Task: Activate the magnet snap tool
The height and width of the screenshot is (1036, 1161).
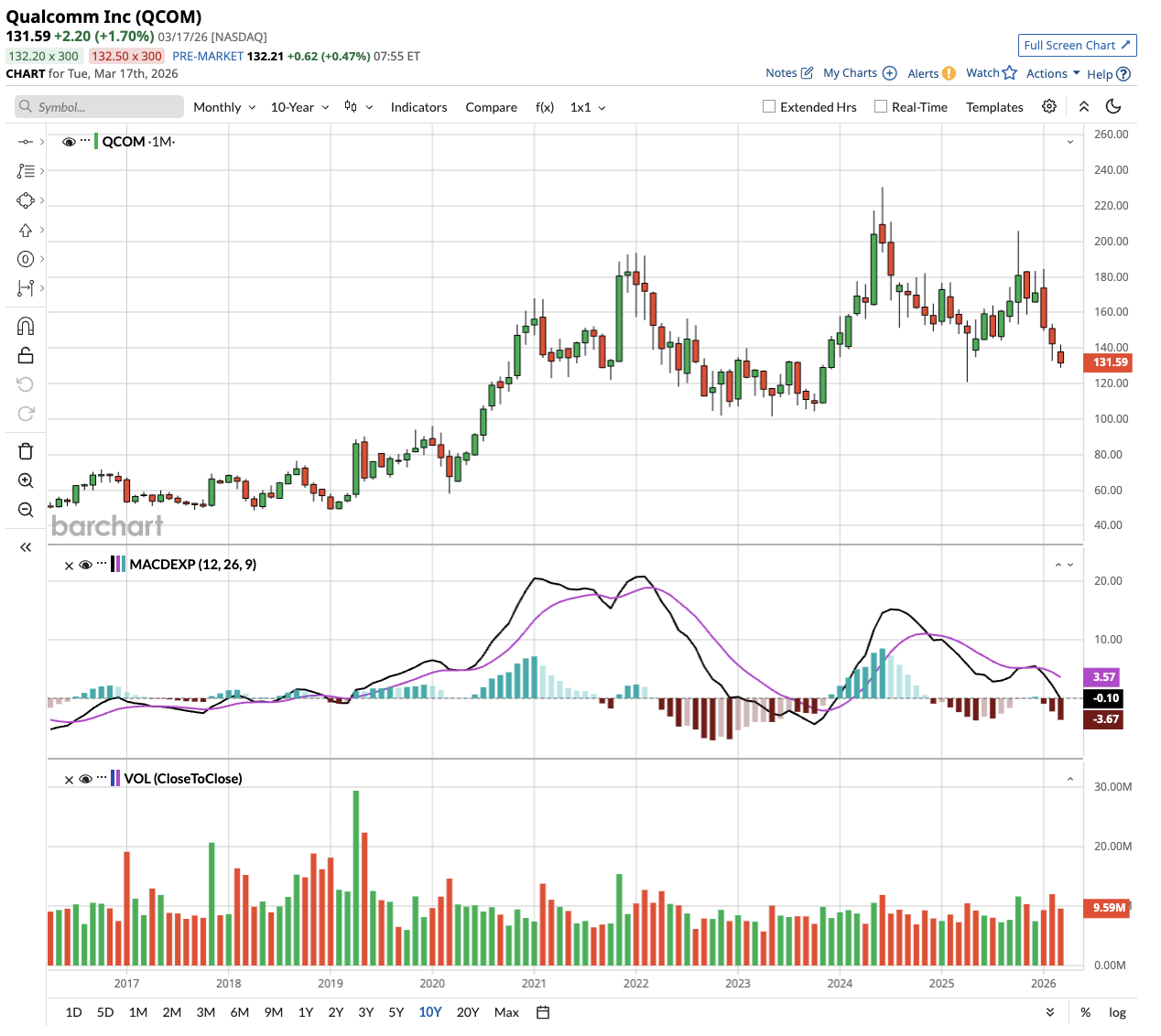Action: point(26,327)
